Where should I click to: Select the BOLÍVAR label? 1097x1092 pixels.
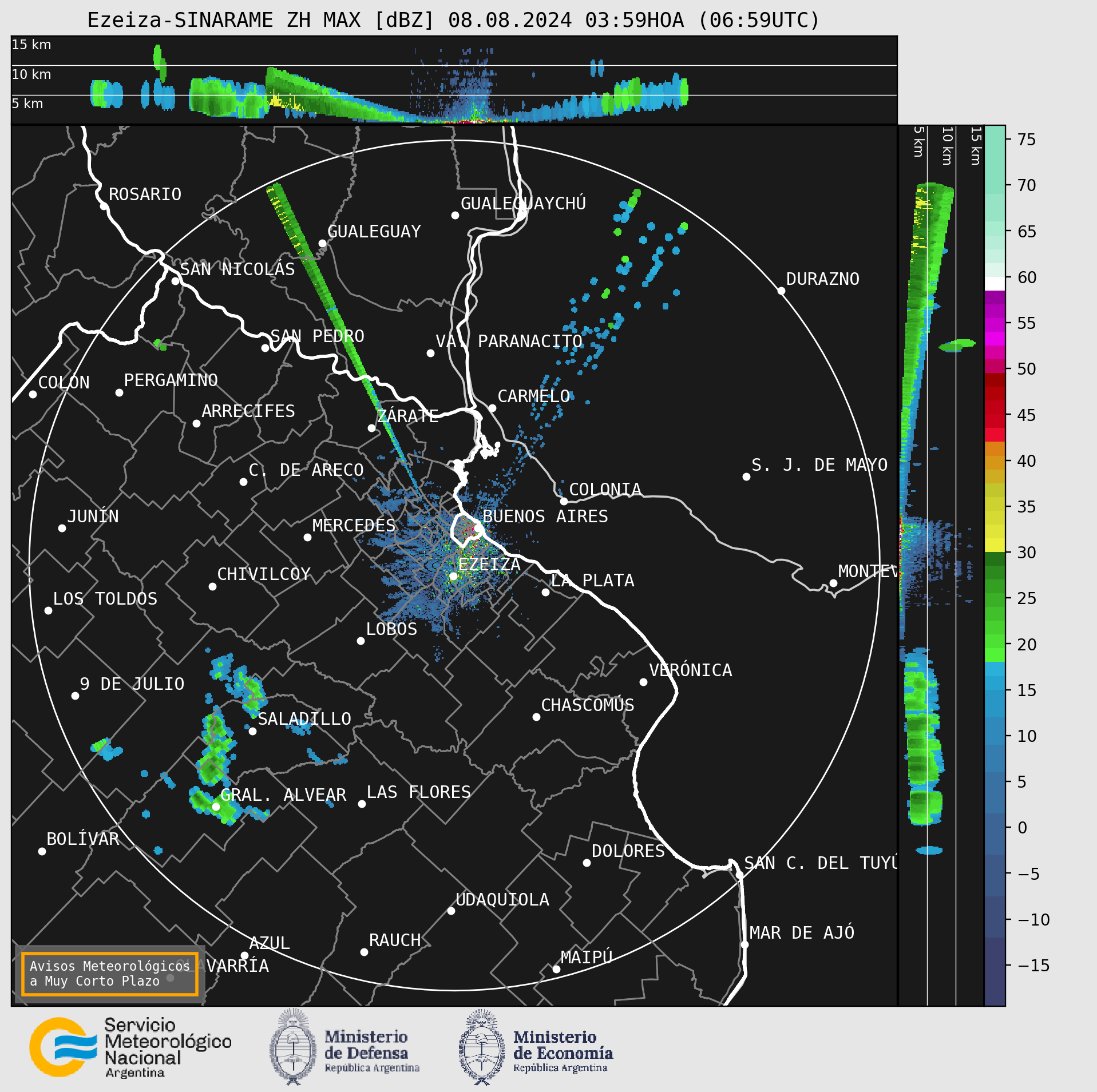coord(83,839)
